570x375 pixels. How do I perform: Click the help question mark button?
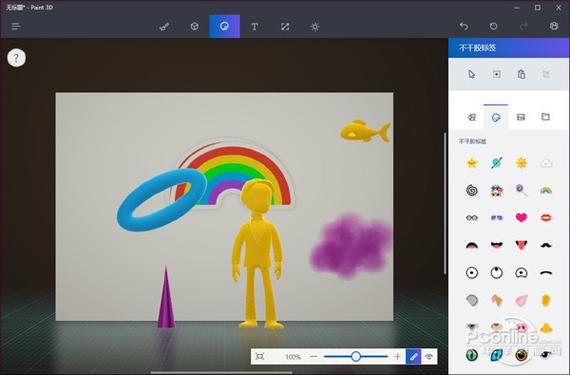[16, 58]
